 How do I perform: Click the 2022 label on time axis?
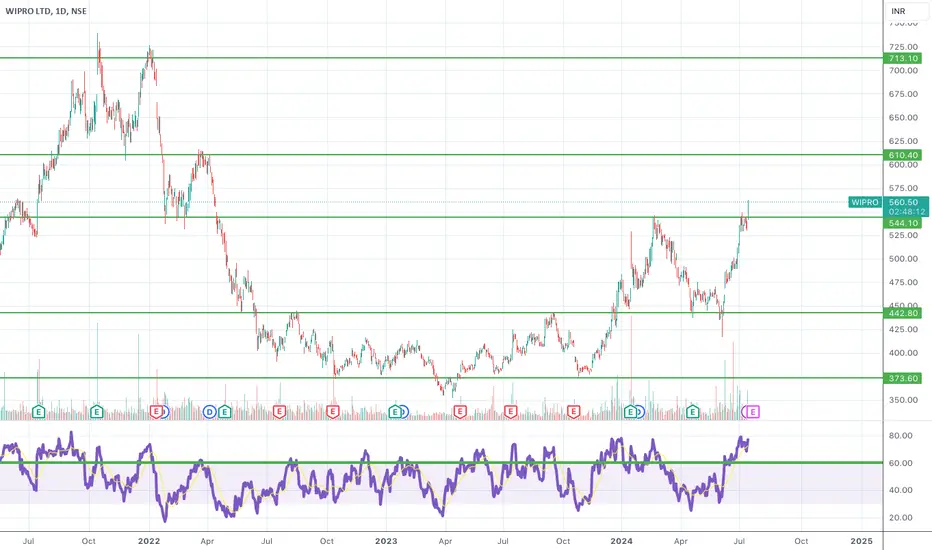(149, 541)
